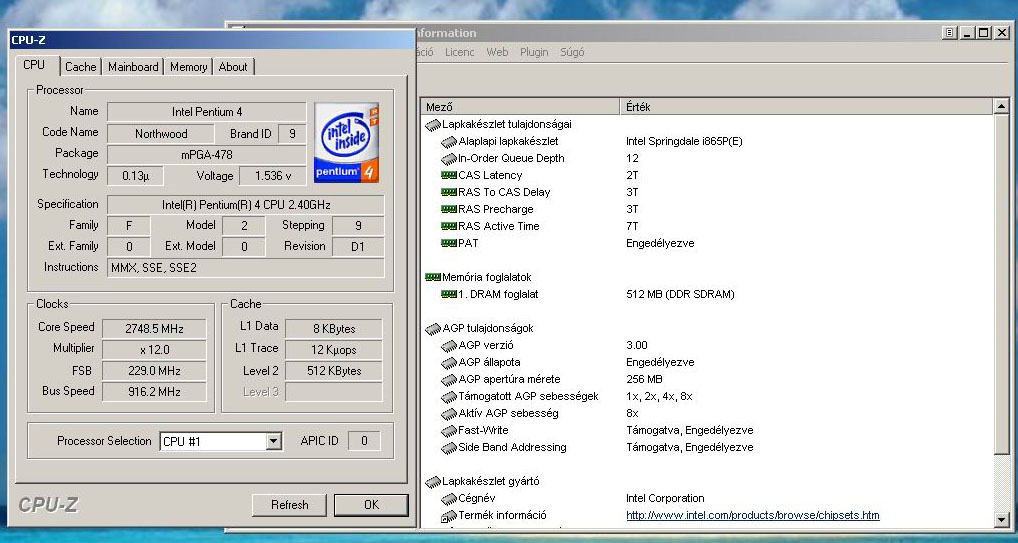The width and height of the screenshot is (1018, 543).
Task: Click the AGP apertúra value 256 MB
Action: click(x=644, y=379)
